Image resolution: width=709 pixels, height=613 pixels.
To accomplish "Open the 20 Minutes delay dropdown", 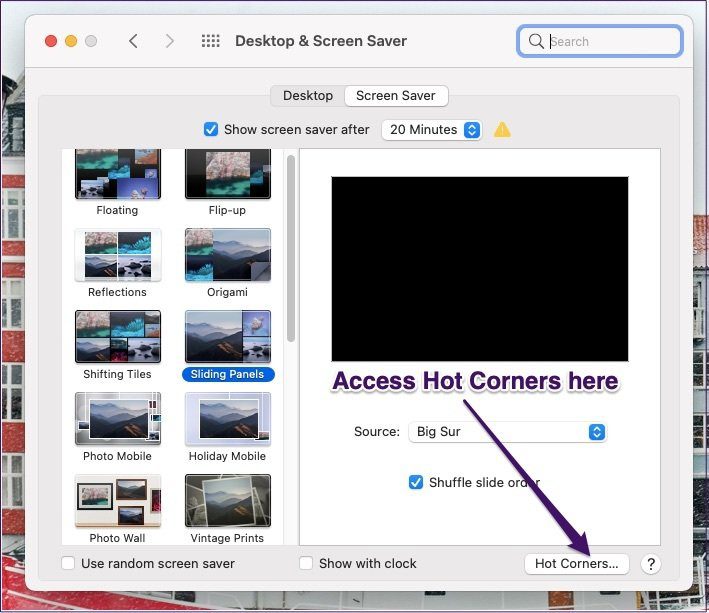I will coord(431,130).
